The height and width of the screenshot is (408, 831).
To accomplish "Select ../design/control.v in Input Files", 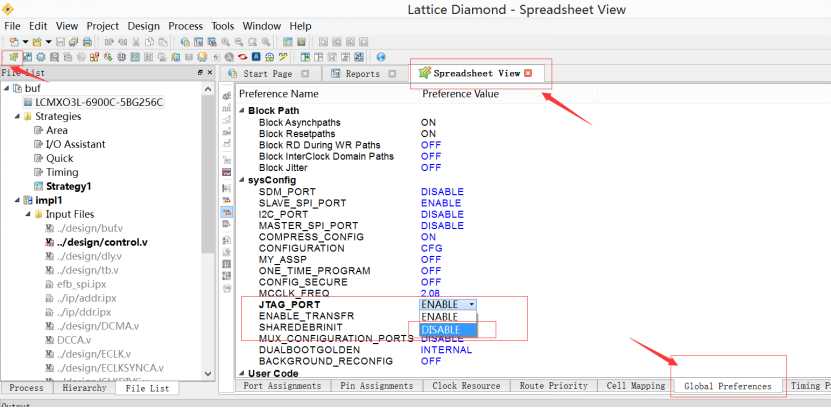I will point(102,242).
